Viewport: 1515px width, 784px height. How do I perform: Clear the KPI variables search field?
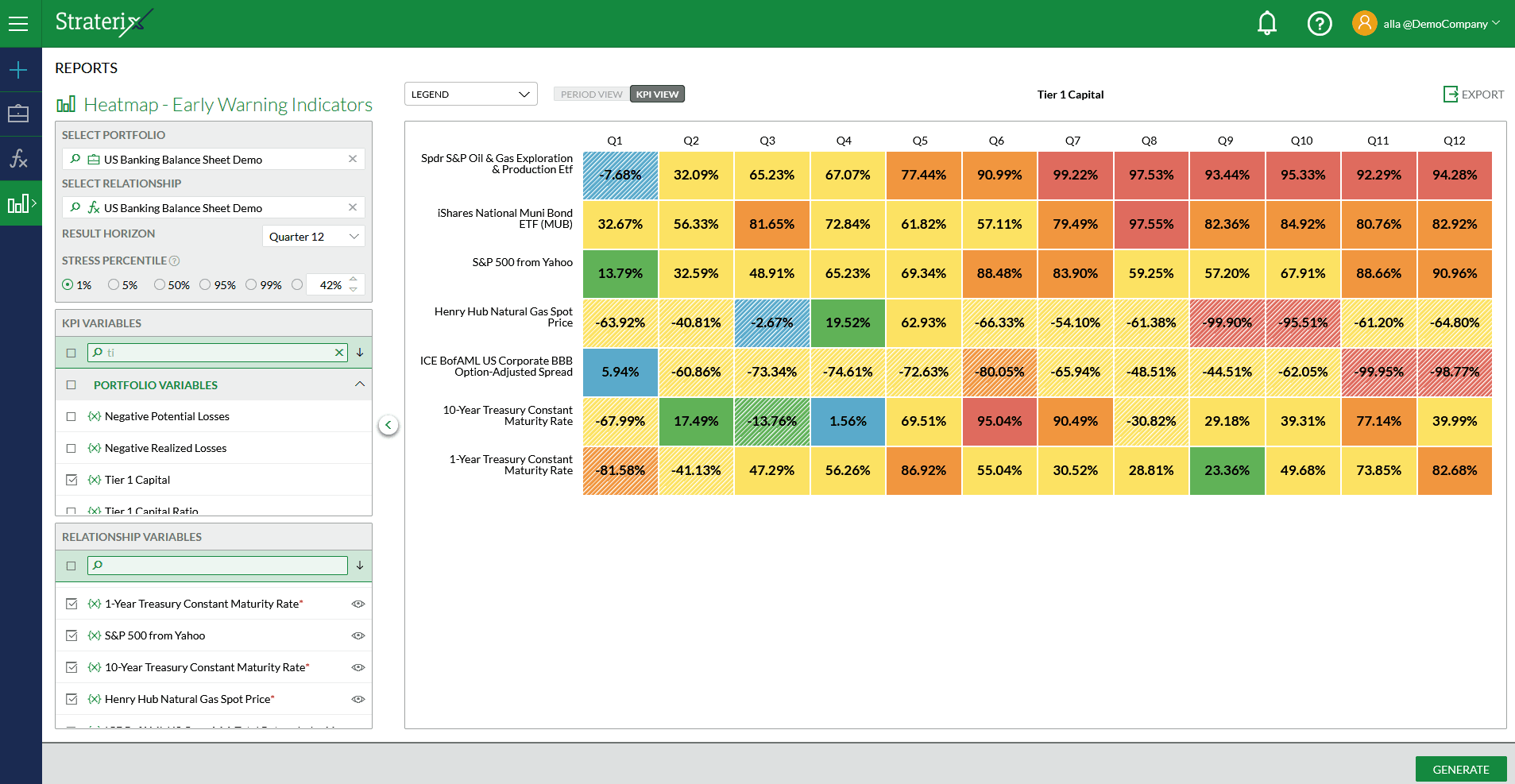(339, 353)
